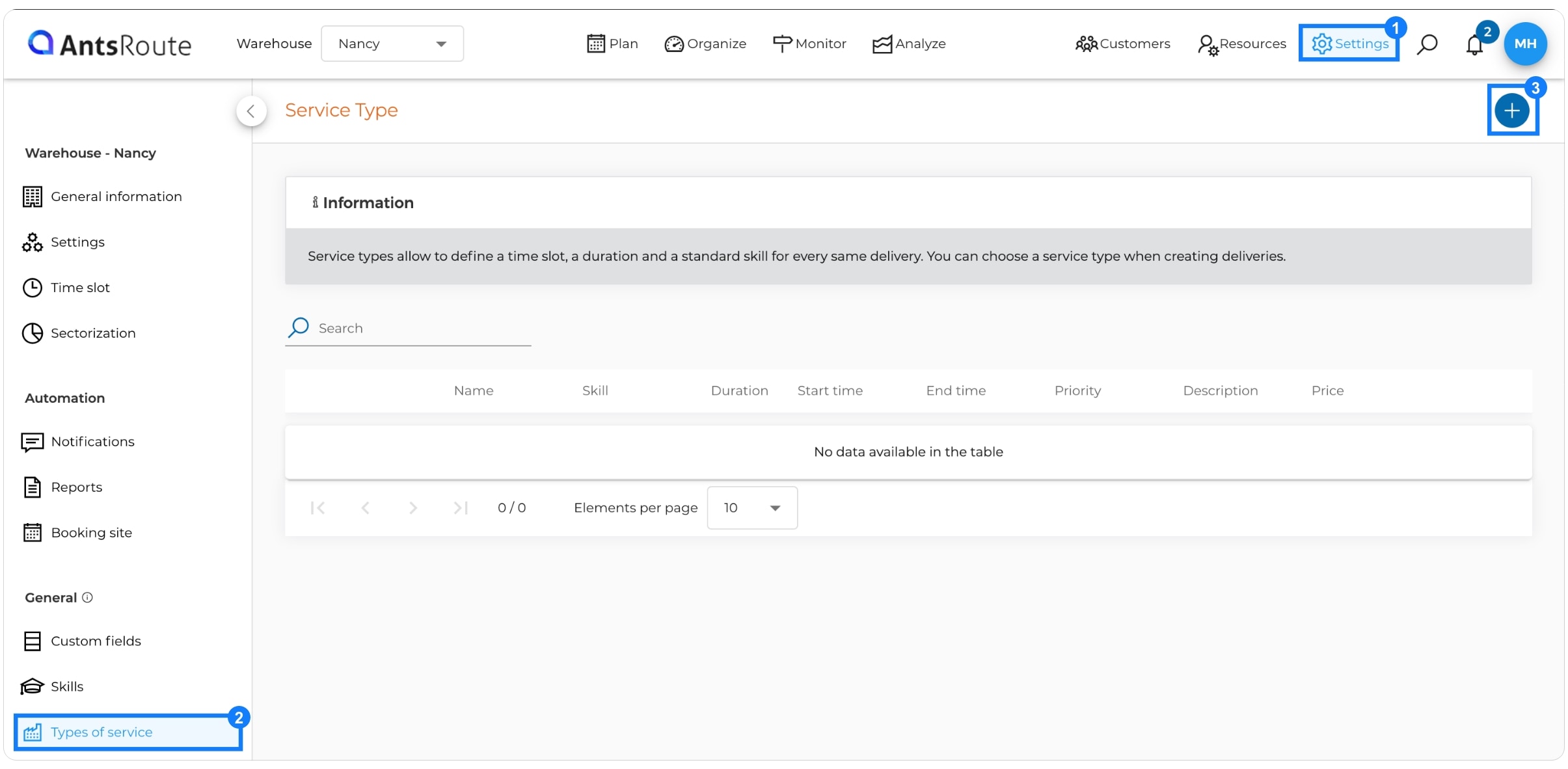Sort table by Duration column
The image size is (1568, 769).
(739, 390)
